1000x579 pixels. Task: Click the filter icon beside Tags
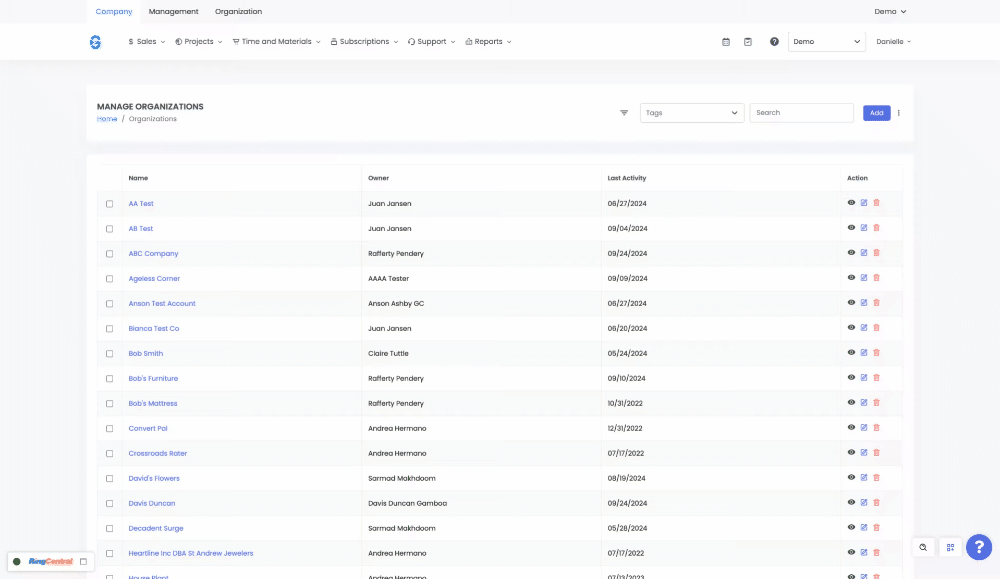624,113
